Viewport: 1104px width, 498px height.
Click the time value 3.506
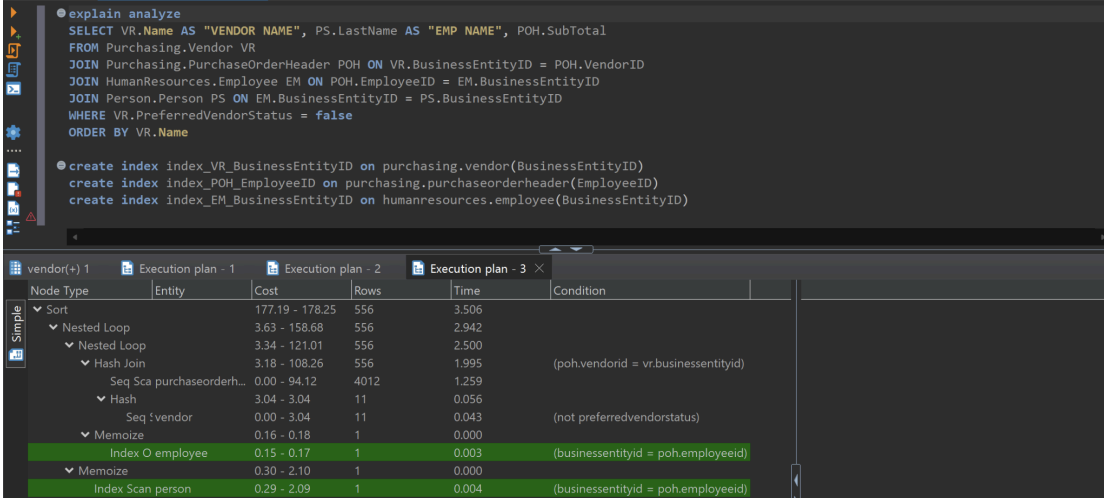[x=468, y=309]
